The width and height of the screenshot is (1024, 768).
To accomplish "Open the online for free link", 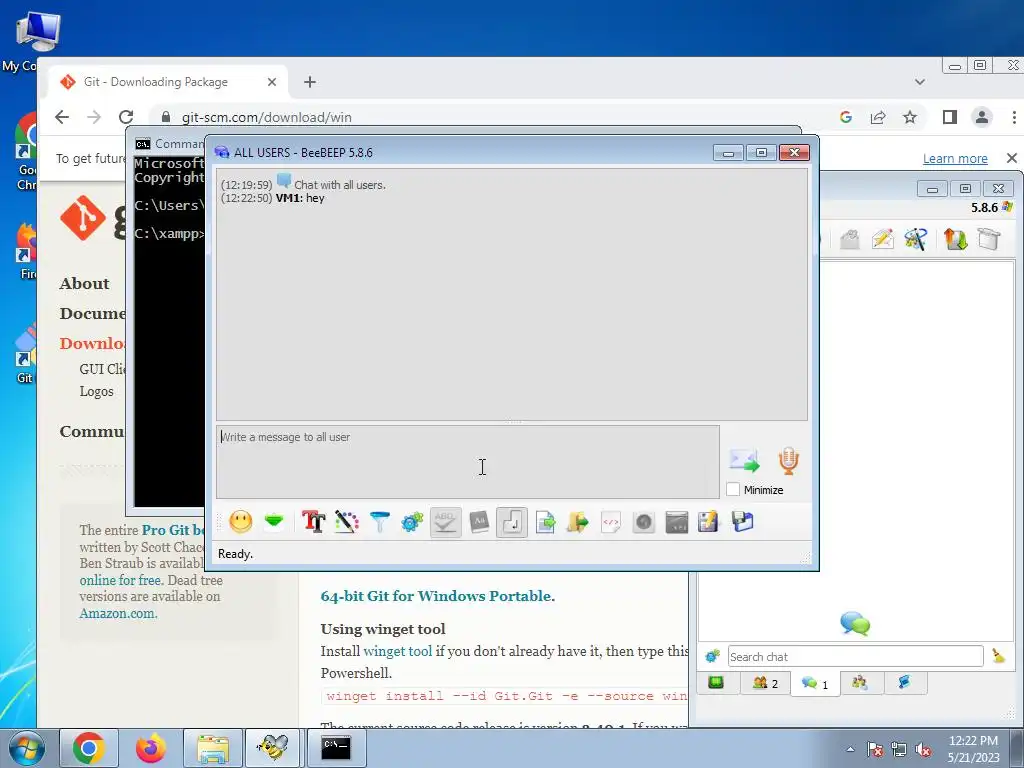I will click(x=120, y=580).
